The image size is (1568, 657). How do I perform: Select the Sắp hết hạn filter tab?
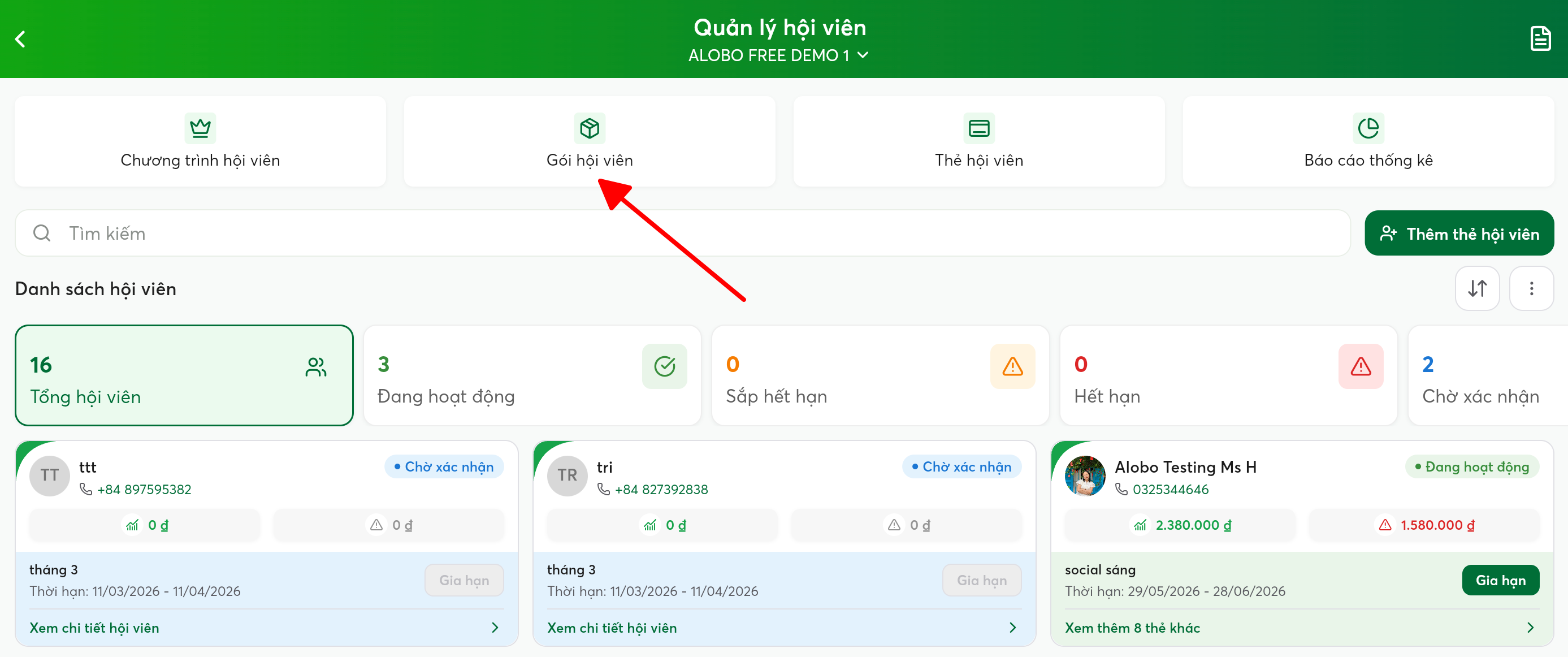coord(880,375)
